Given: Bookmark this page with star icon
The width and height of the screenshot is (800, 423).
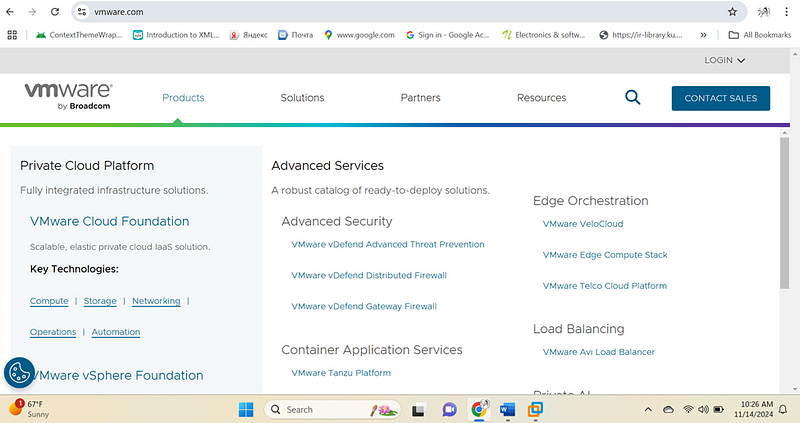Looking at the screenshot, I should pos(732,12).
